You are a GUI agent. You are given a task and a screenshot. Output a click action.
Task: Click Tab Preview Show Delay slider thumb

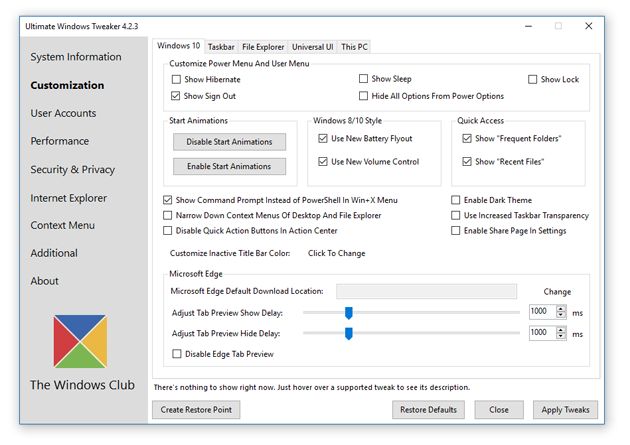coord(349,313)
